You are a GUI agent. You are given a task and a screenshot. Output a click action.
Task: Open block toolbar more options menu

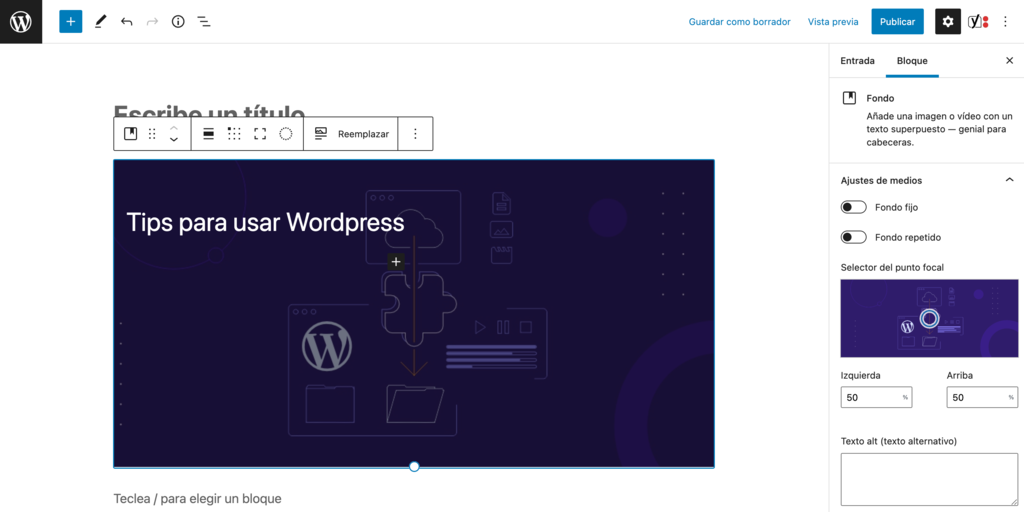click(415, 134)
